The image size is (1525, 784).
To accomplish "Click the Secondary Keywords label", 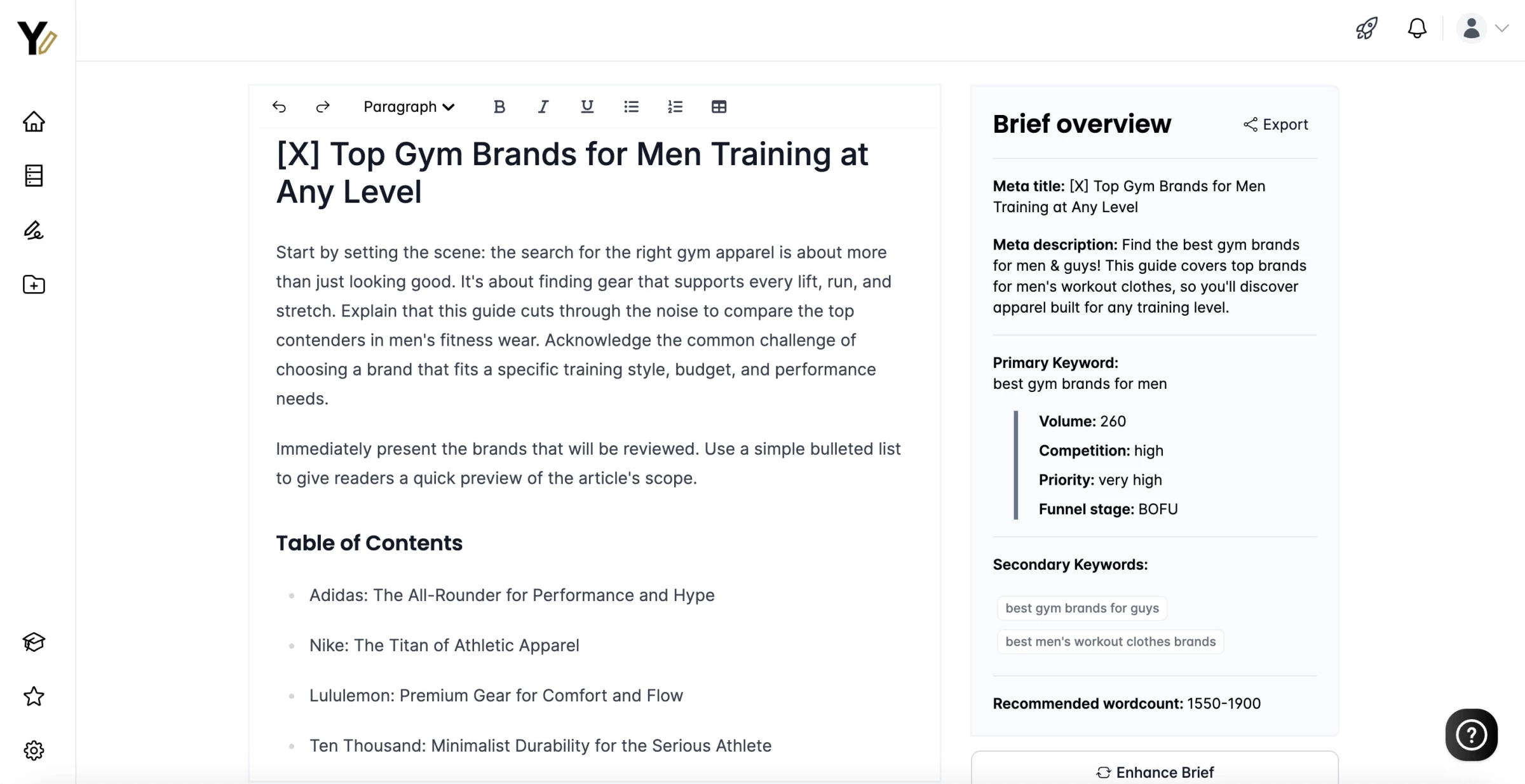I will [1071, 565].
